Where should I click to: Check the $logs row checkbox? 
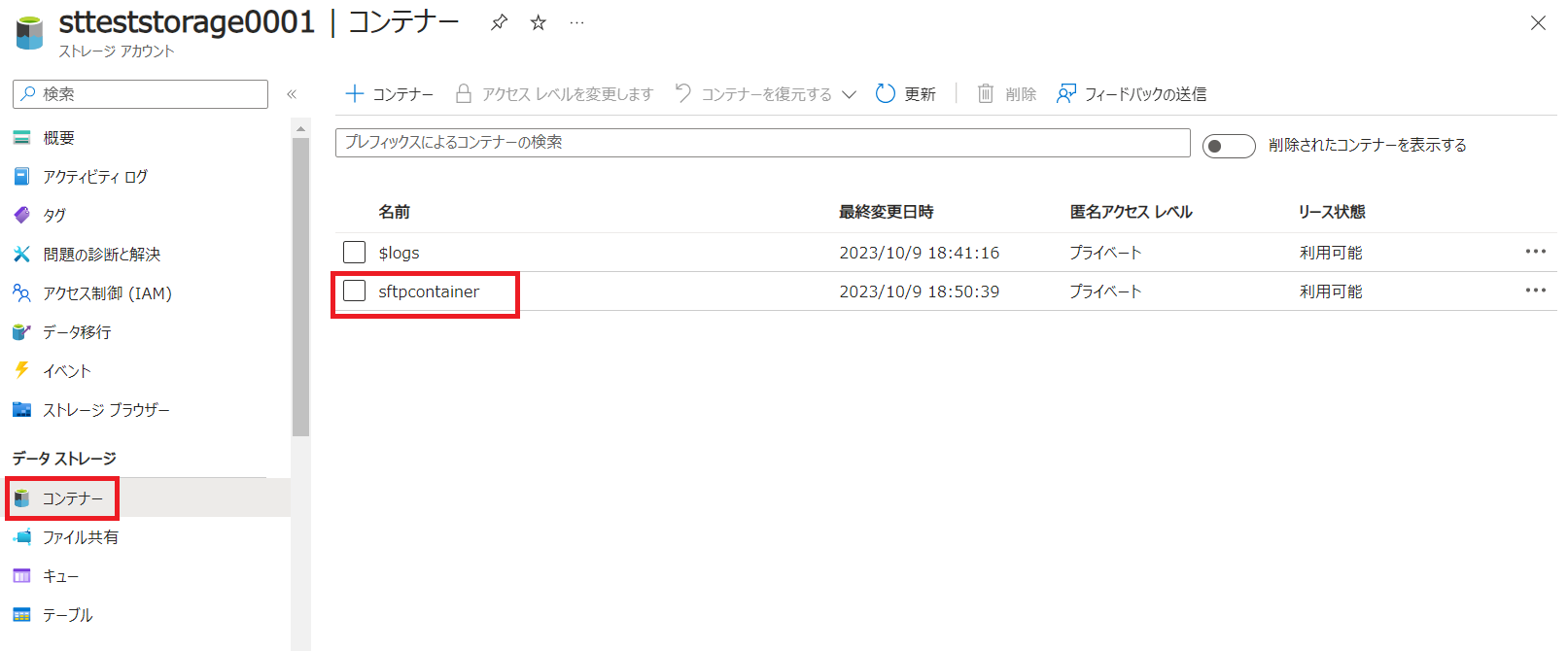354,253
